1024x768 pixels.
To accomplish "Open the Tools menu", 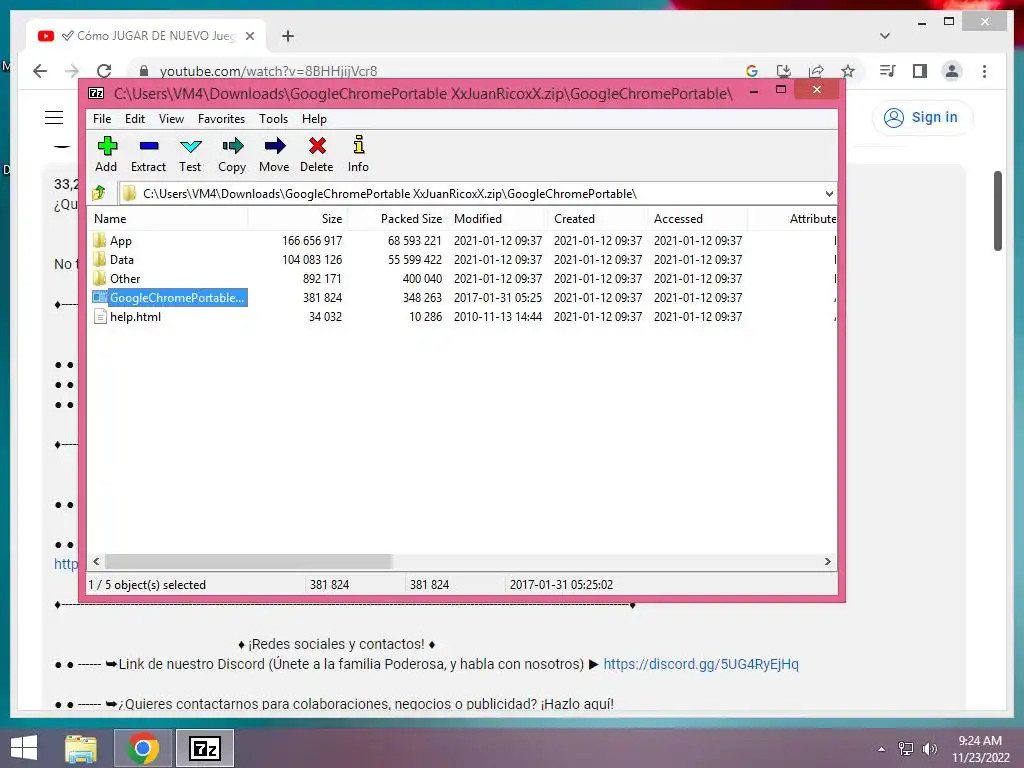I will 273,119.
